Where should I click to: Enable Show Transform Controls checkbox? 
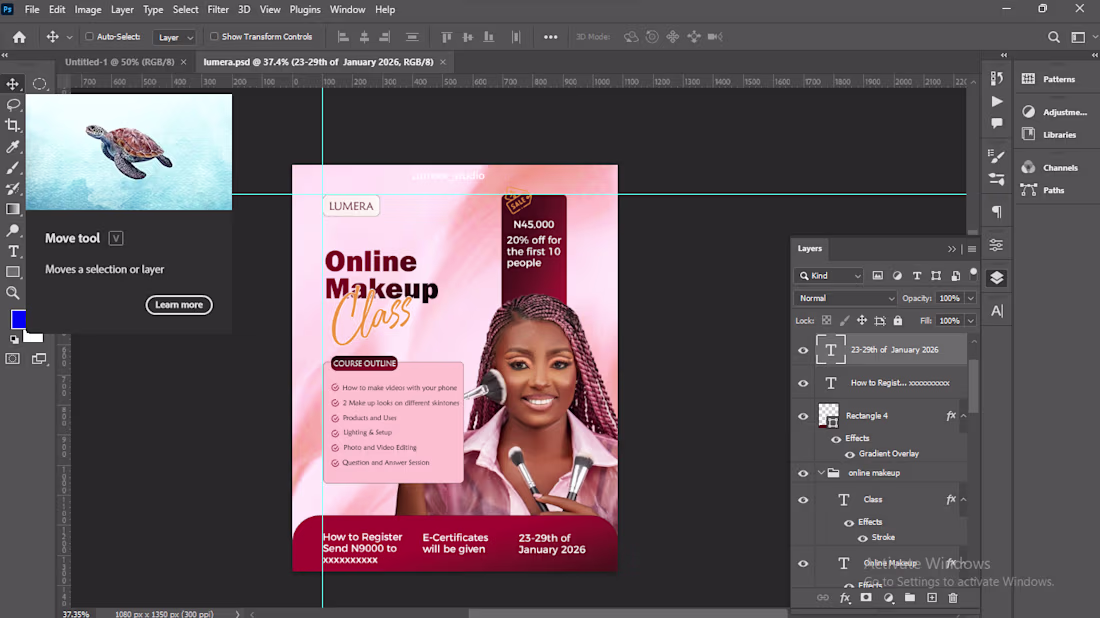tap(214, 36)
